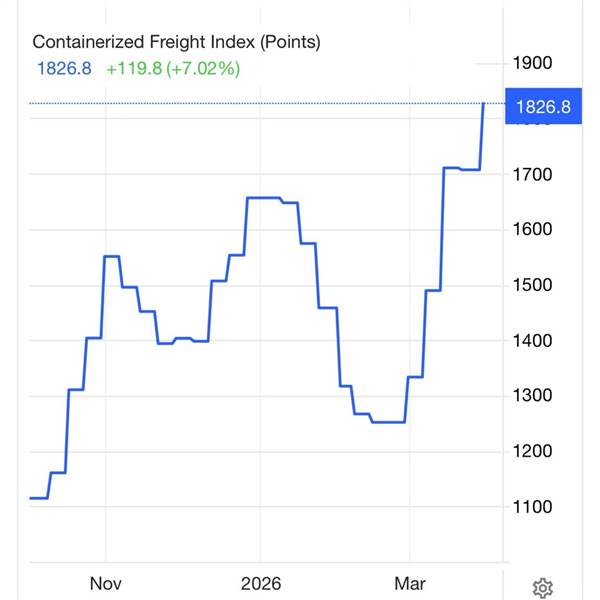This screenshot has width=600, height=600.
Task: Click the 1300 price axis label
Action: pos(532,397)
